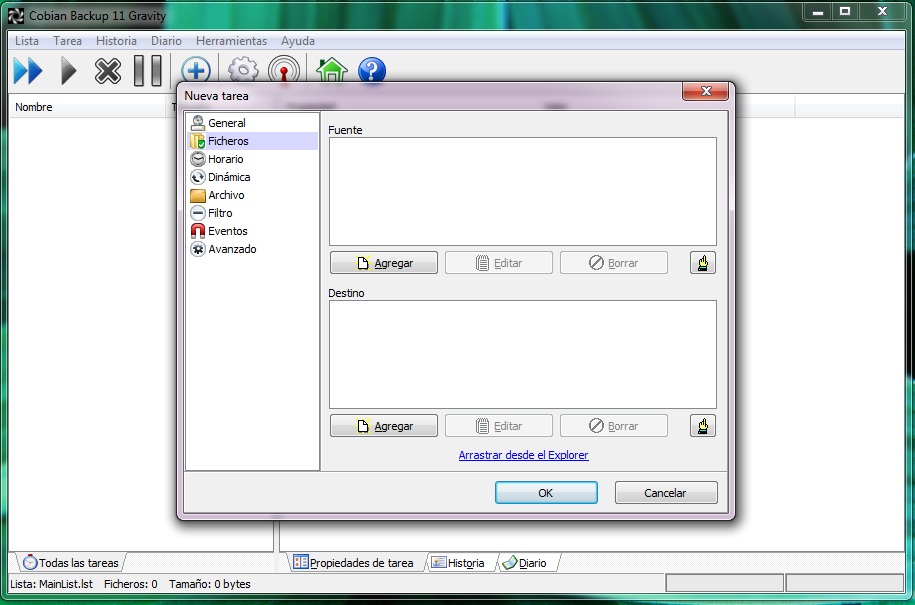The image size is (915, 605).
Task: Click Agregar under Destino
Action: 383,426
